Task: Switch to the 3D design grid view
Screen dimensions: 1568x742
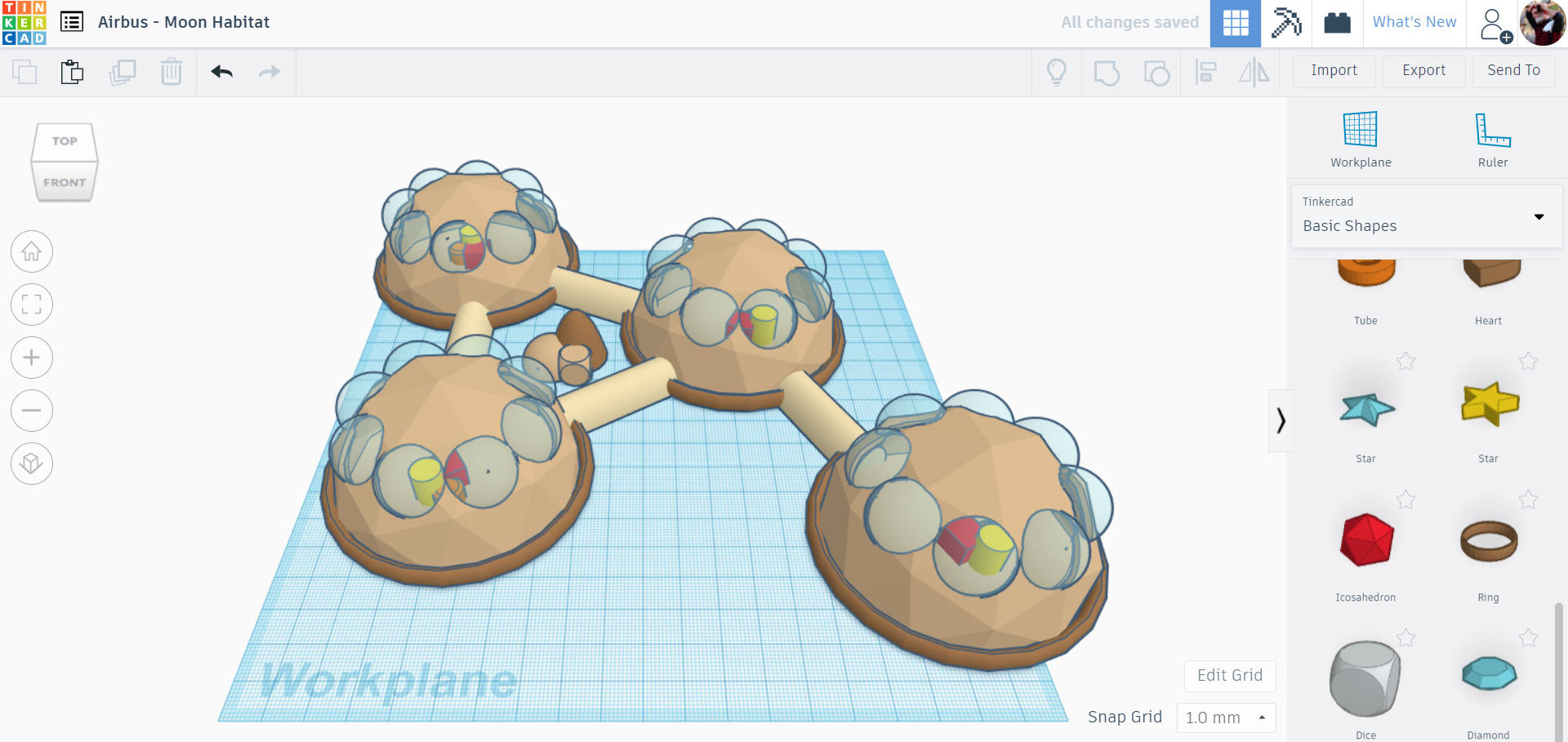Action: pyautogui.click(x=1236, y=23)
